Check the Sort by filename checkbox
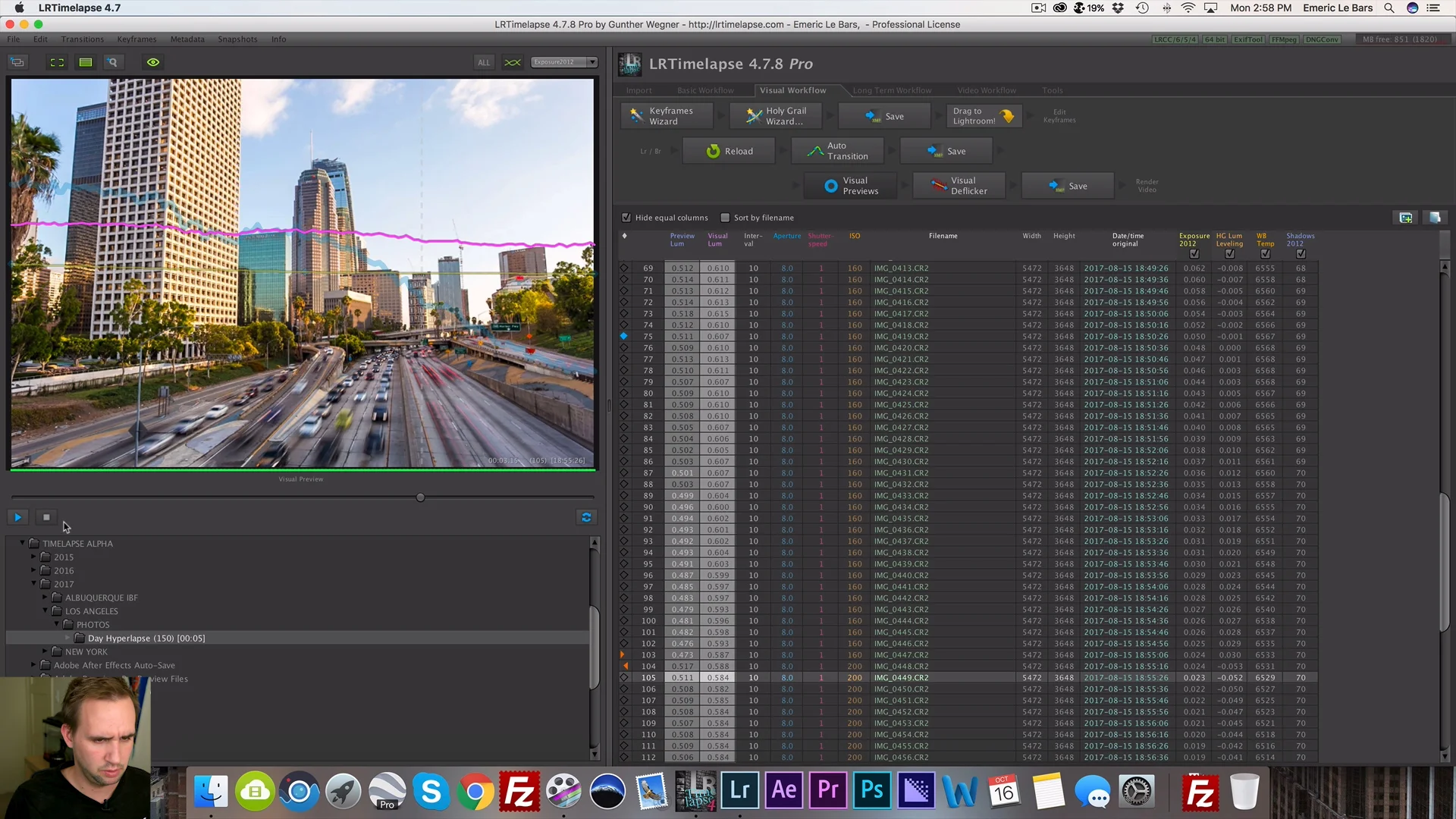Viewport: 1456px width, 819px height. click(x=725, y=218)
